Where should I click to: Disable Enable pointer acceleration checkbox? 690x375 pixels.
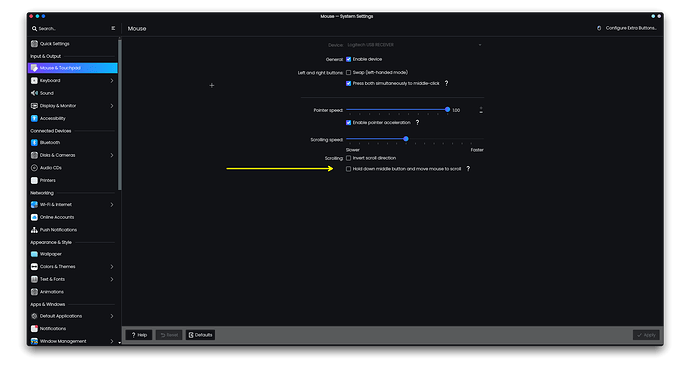pyautogui.click(x=349, y=122)
